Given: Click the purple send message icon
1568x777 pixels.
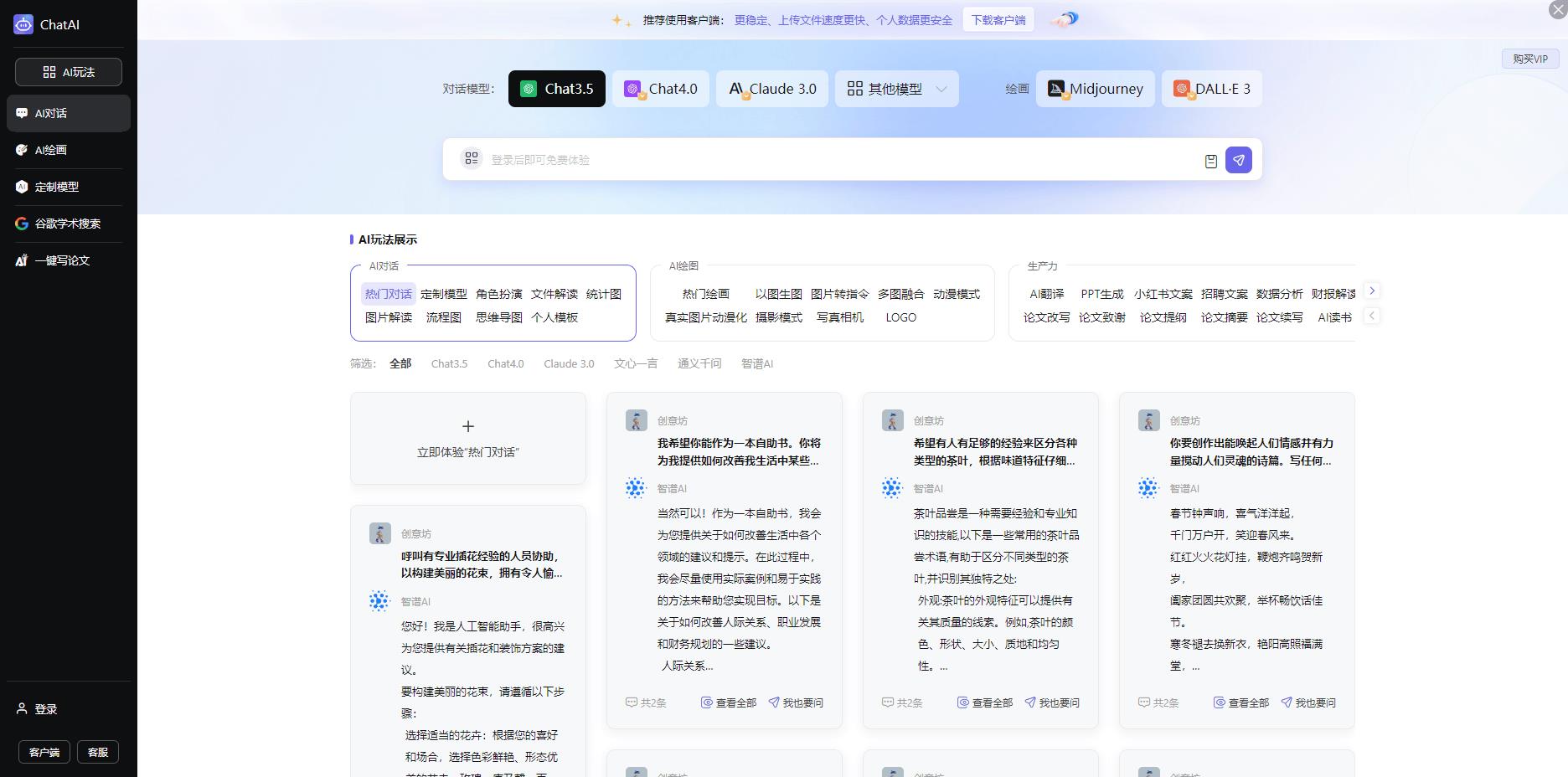Looking at the screenshot, I should pos(1238,160).
